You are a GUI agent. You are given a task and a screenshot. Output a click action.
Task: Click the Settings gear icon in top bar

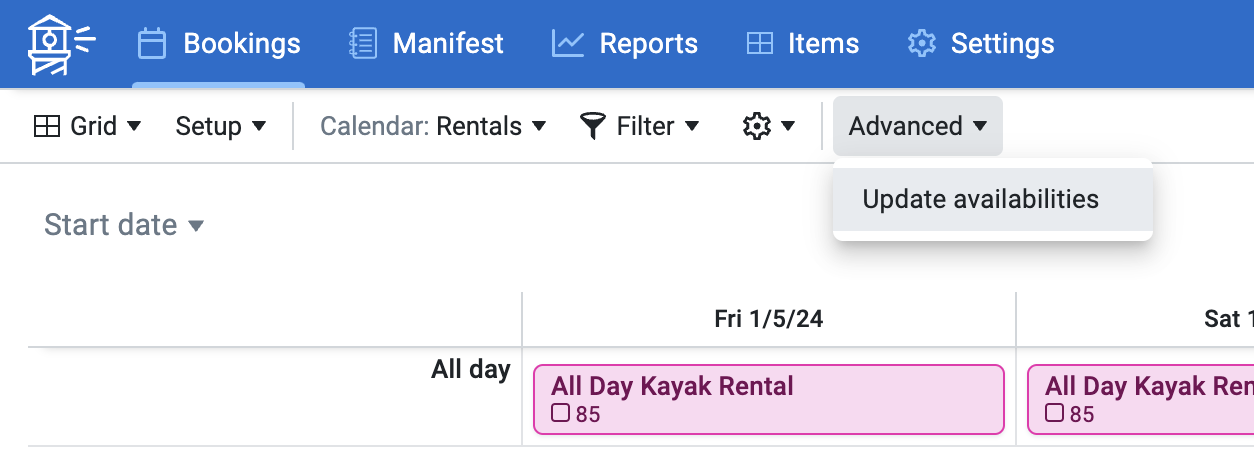click(x=921, y=44)
